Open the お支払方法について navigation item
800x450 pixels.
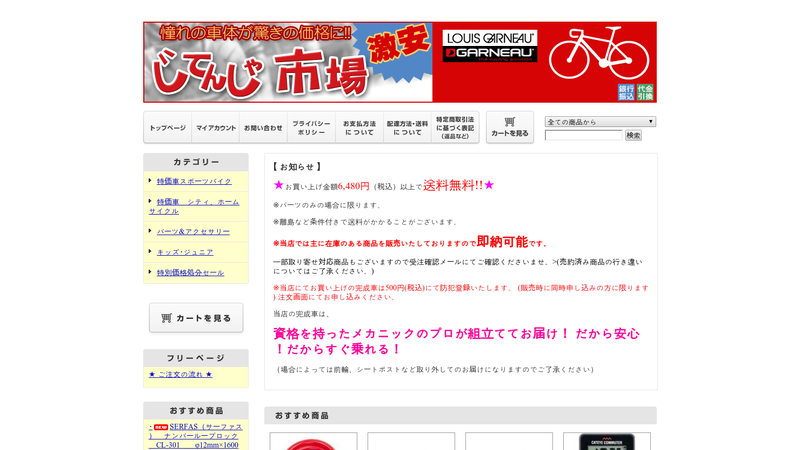(x=359, y=128)
